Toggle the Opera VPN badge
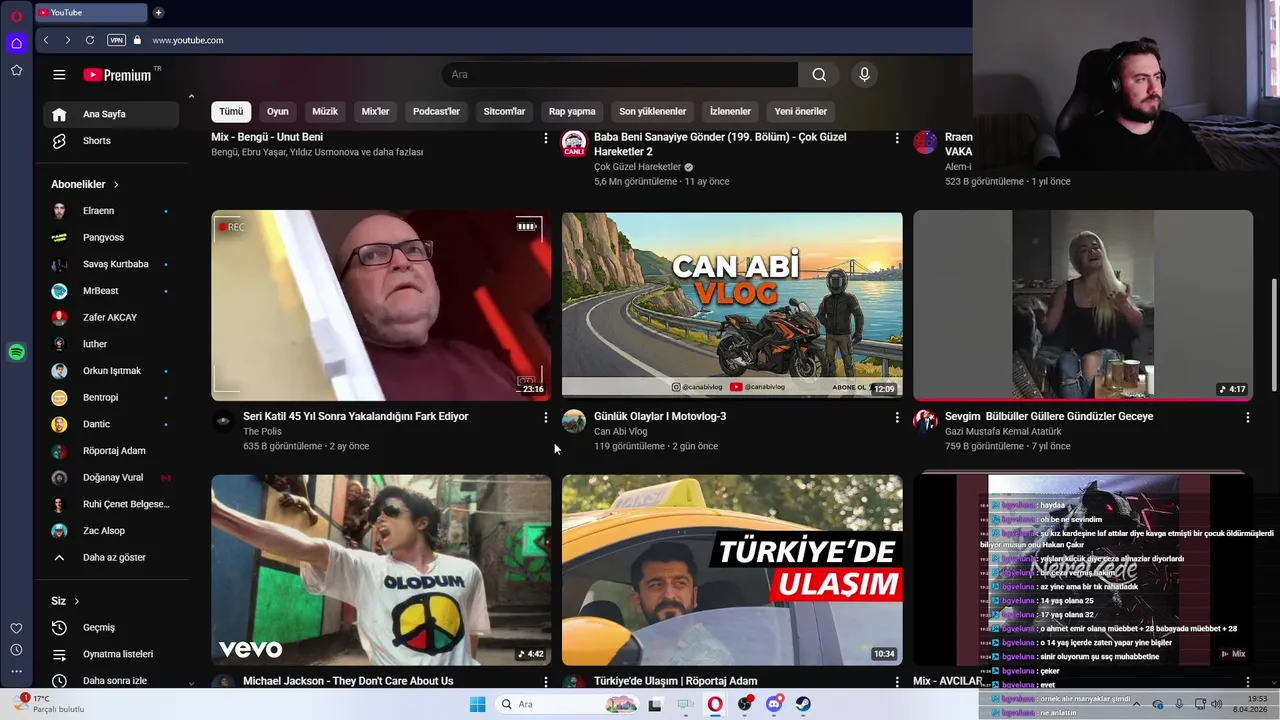 116,40
